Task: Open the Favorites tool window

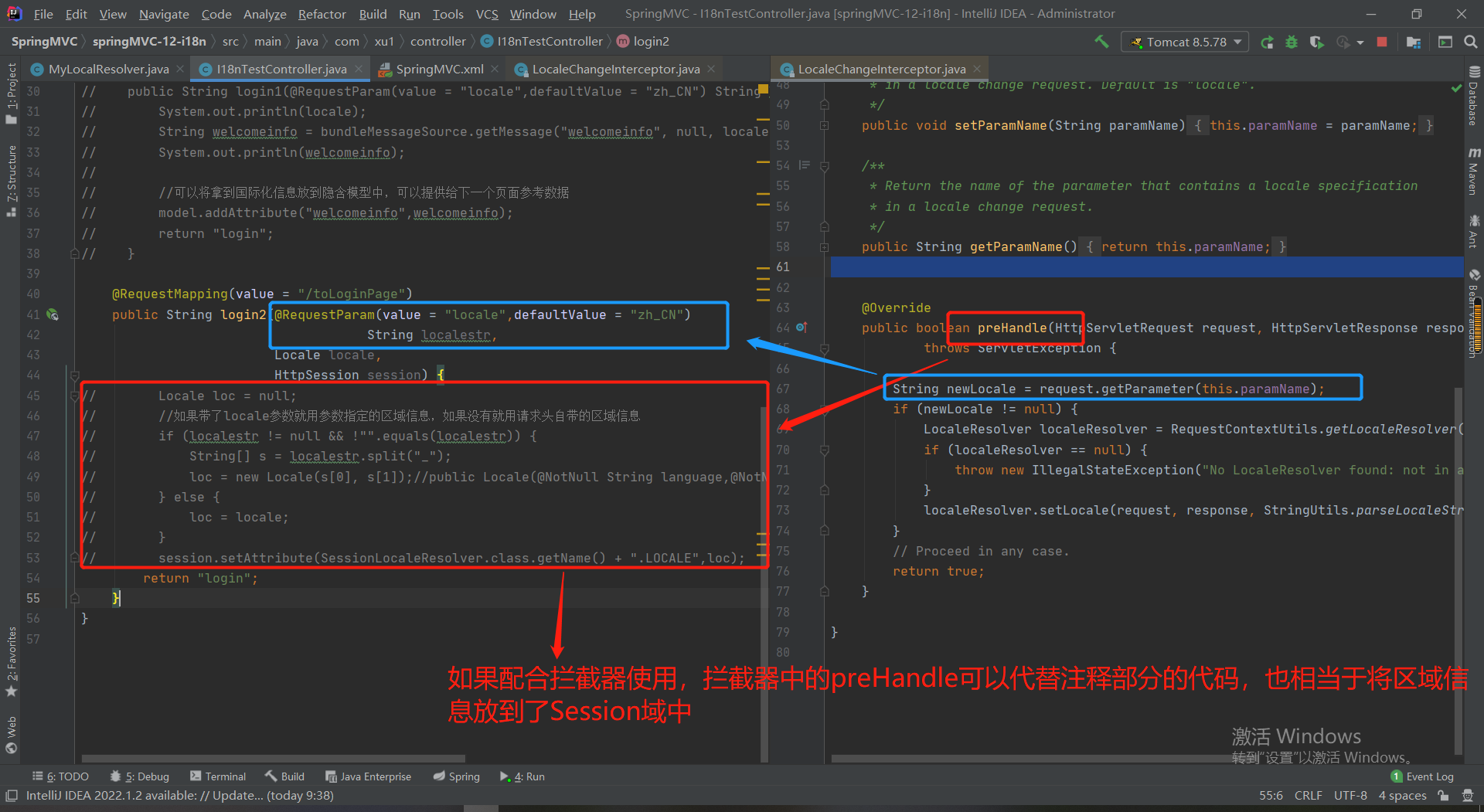Action: coord(11,661)
